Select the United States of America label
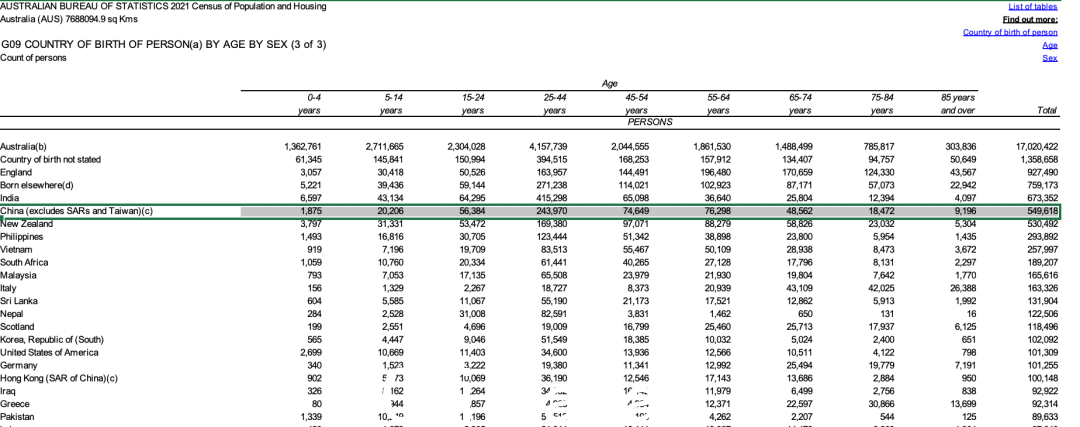 (49, 353)
